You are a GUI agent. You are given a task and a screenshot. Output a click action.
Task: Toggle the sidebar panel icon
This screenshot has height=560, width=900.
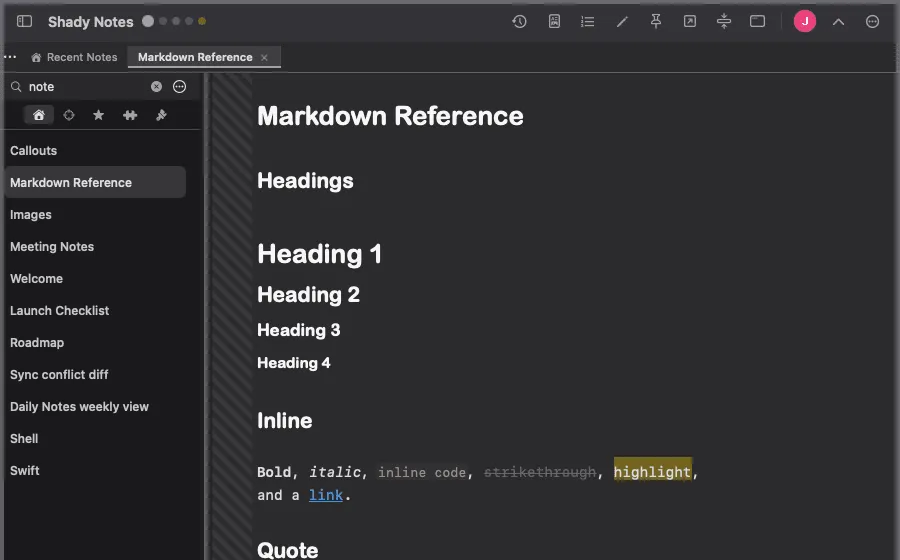pyautogui.click(x=24, y=22)
